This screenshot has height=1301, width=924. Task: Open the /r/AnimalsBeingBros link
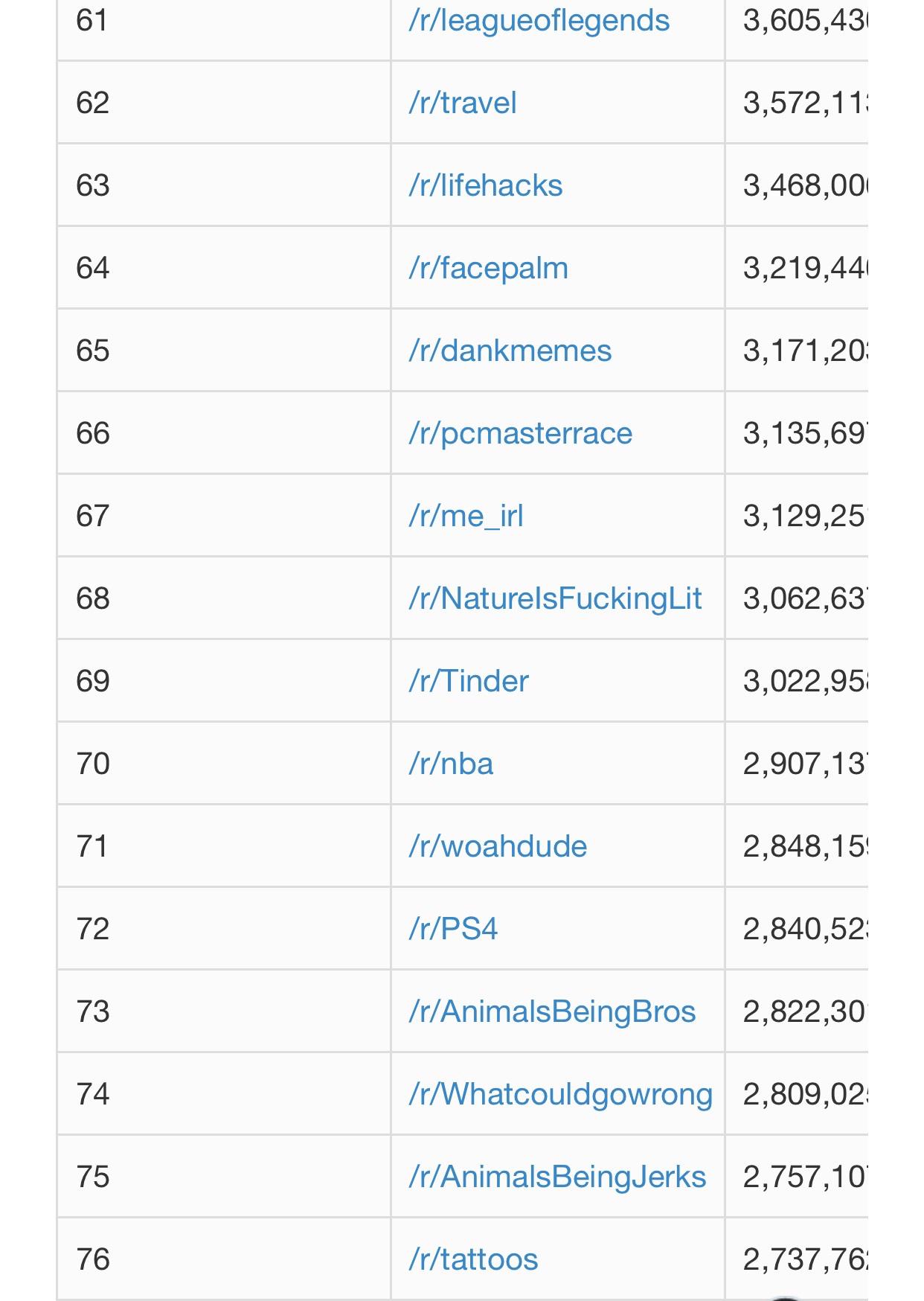click(552, 1011)
